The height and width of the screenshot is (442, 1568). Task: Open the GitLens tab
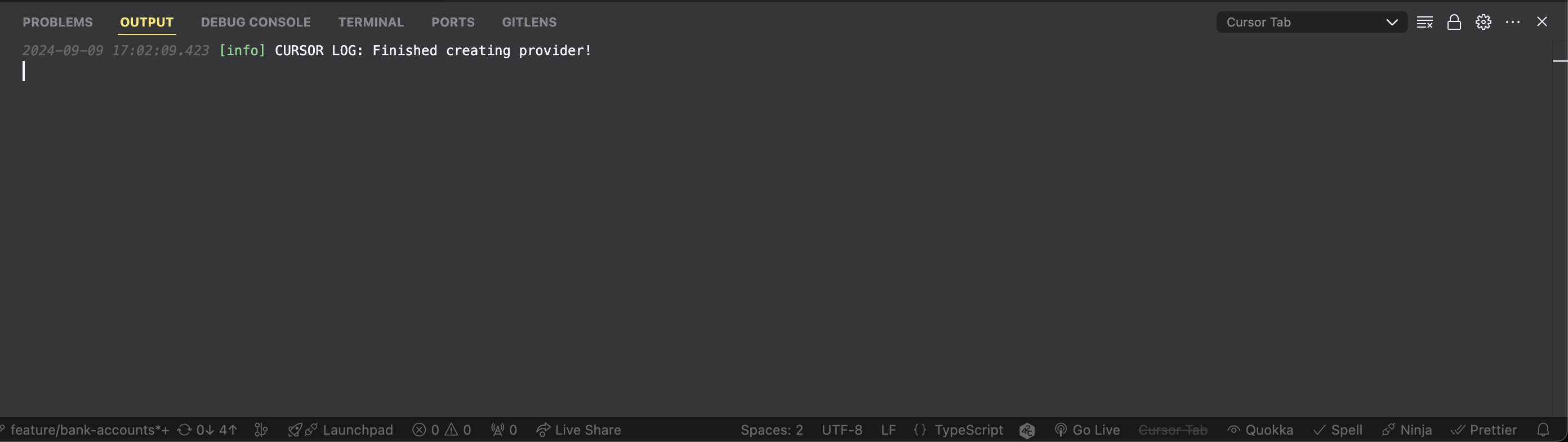[x=529, y=22]
